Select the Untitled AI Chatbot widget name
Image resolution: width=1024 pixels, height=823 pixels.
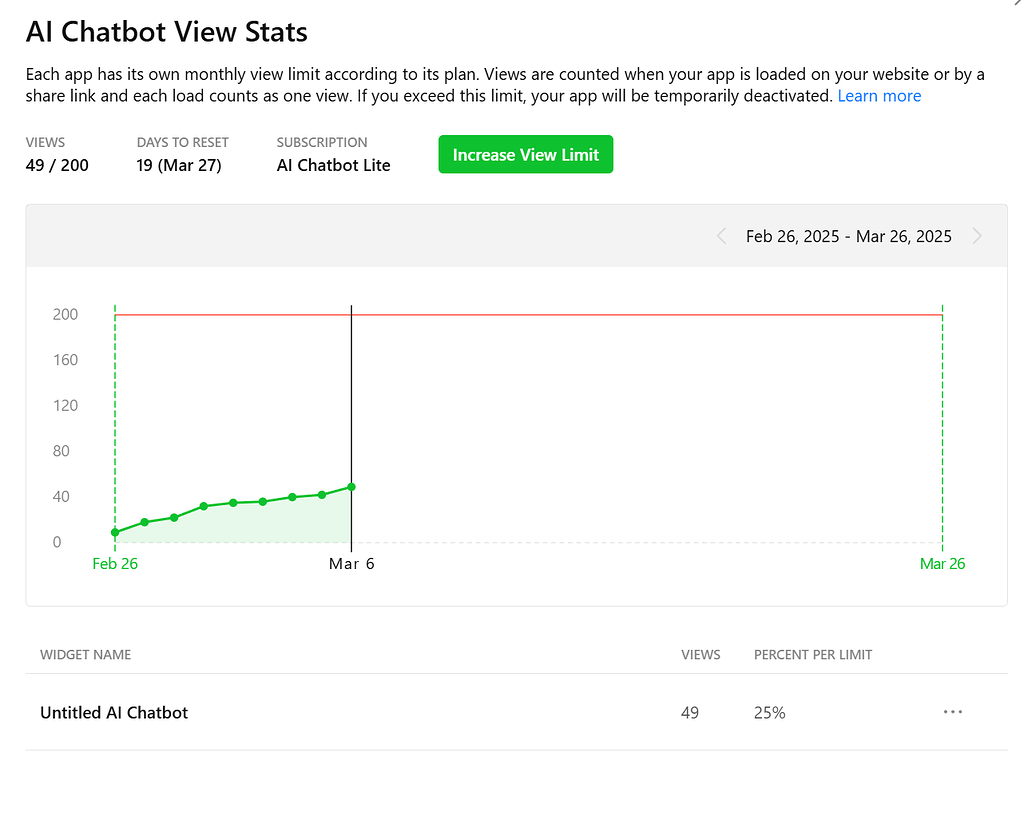pos(114,713)
